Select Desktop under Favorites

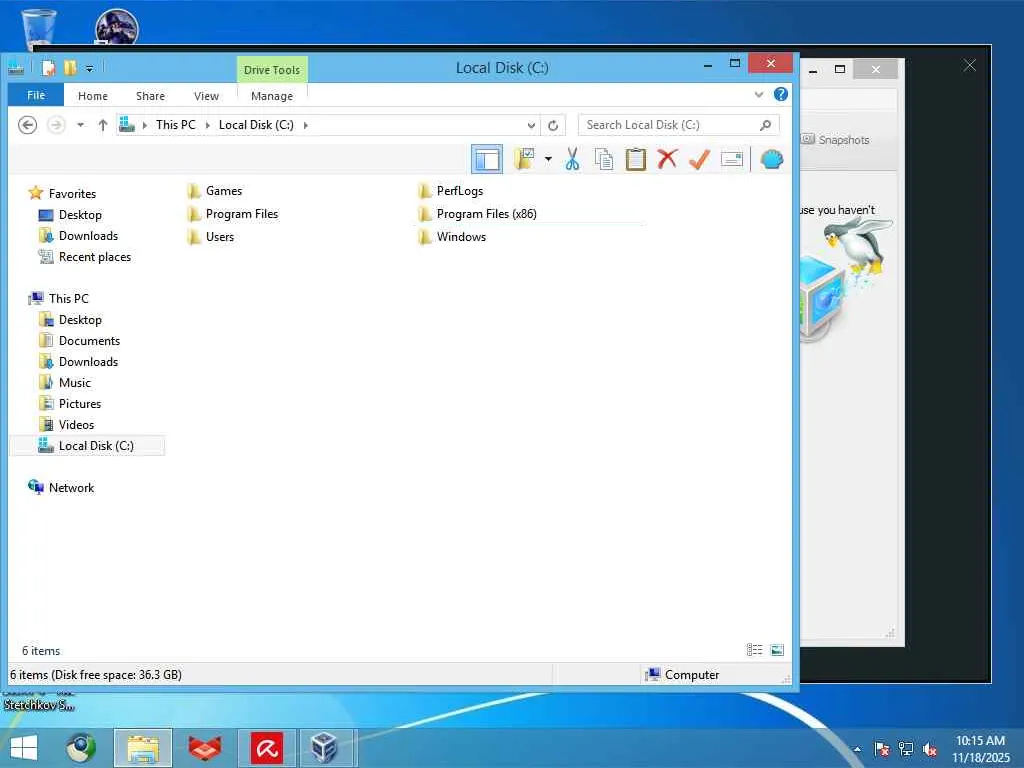(x=71, y=215)
